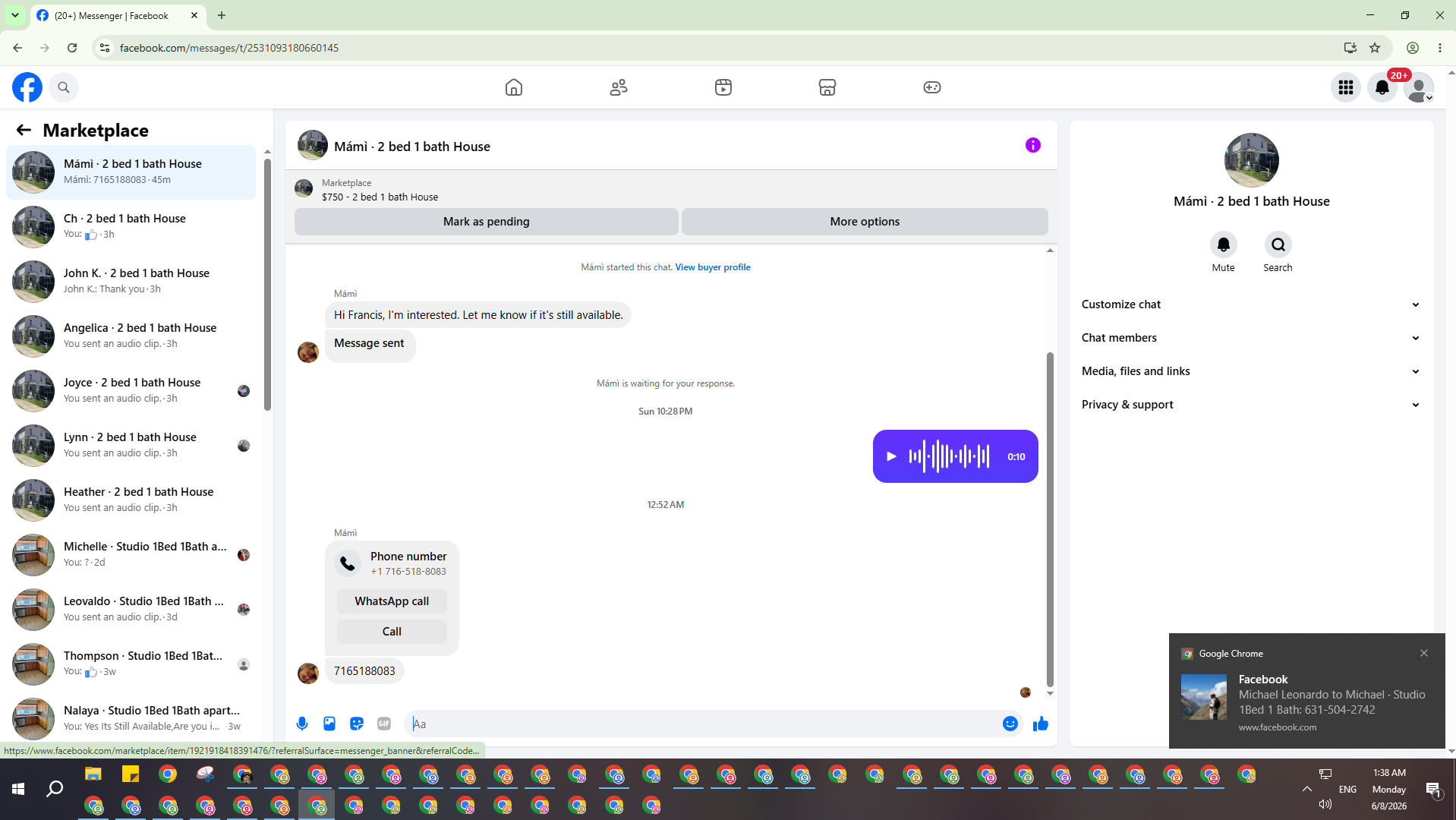Open Michelle Studio 1Bed 1Bath conversation
The image size is (1456, 820).
point(131,554)
